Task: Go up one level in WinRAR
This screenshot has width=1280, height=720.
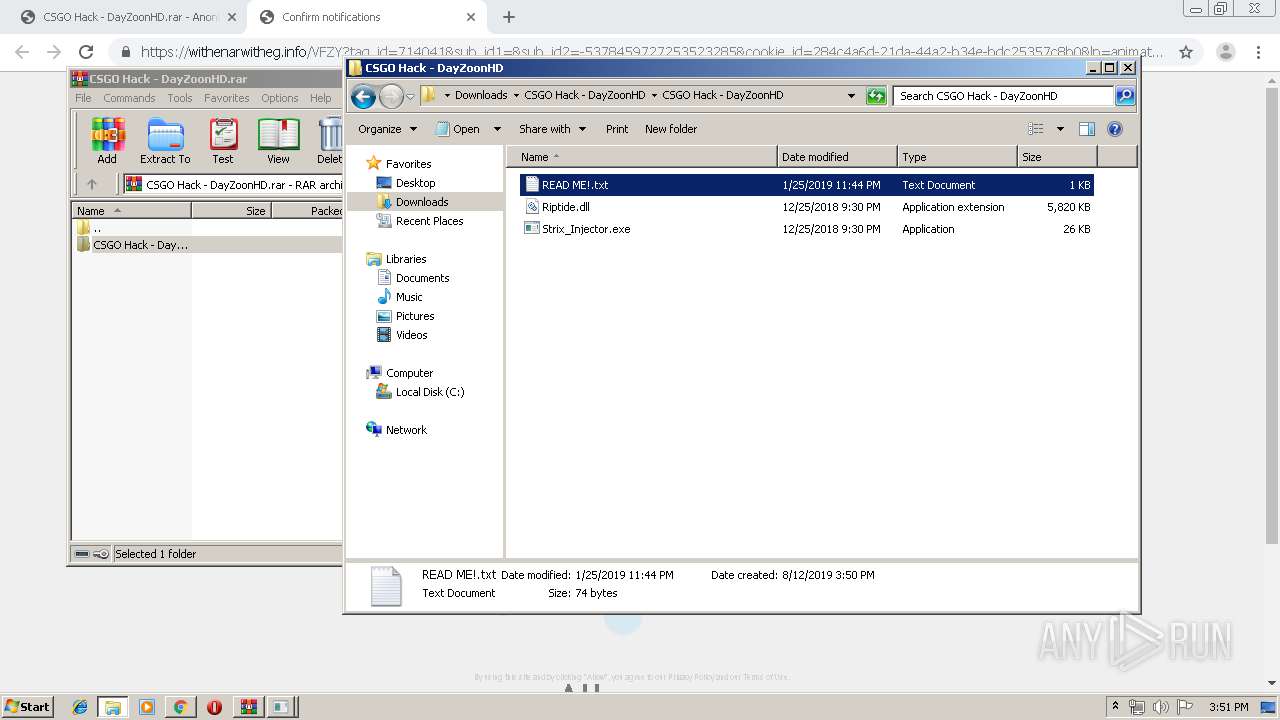Action: tap(92, 184)
